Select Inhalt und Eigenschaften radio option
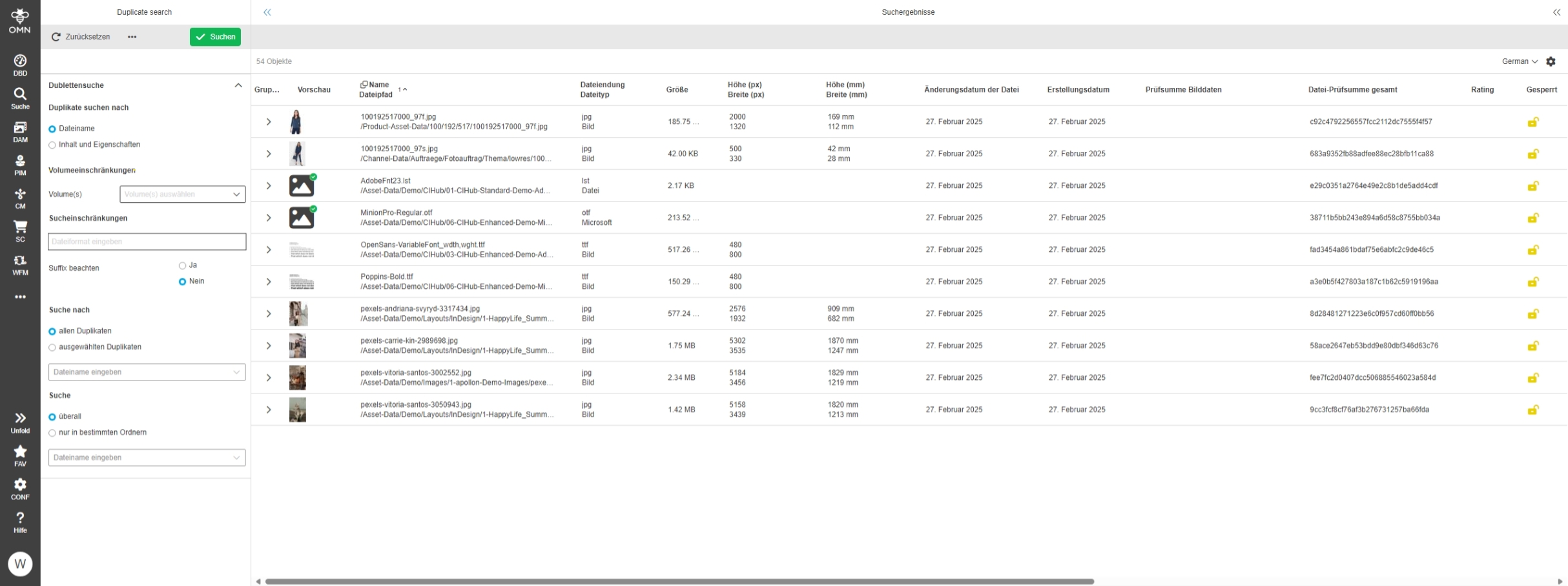The image size is (1568, 586). pyautogui.click(x=52, y=145)
